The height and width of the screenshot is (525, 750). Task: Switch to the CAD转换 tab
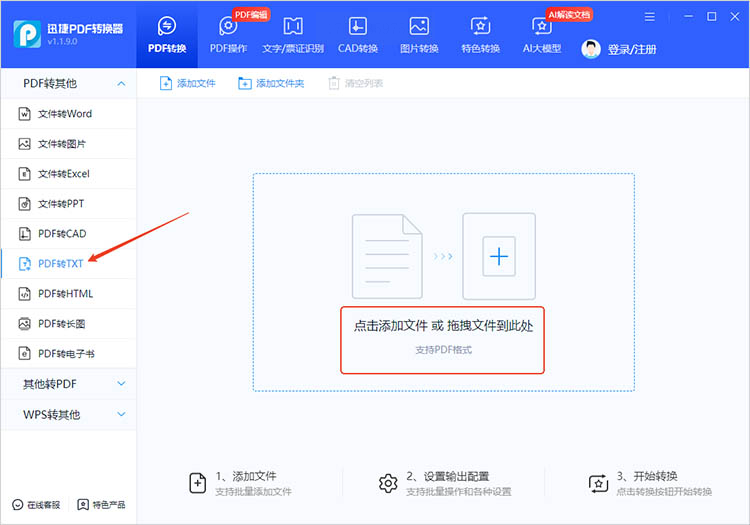(358, 34)
